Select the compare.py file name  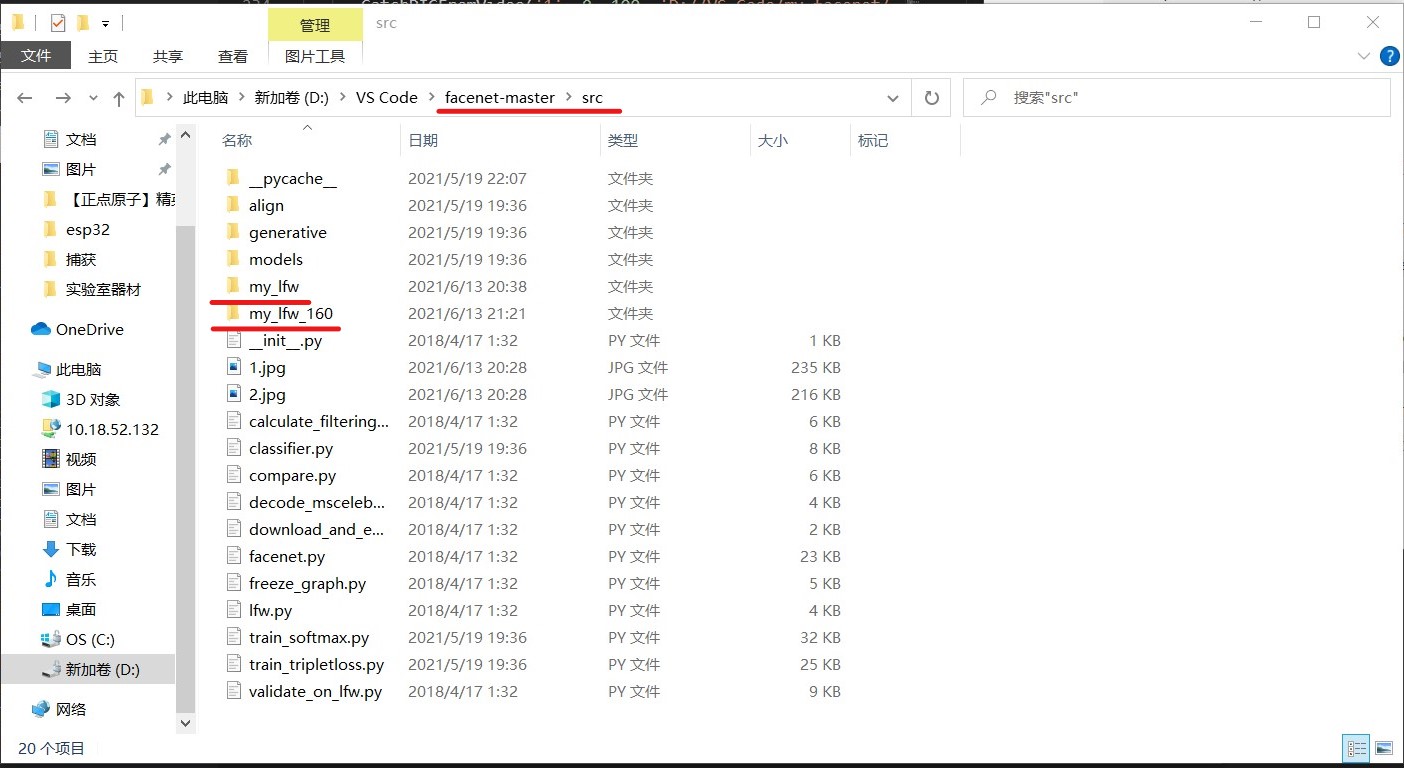click(292, 475)
